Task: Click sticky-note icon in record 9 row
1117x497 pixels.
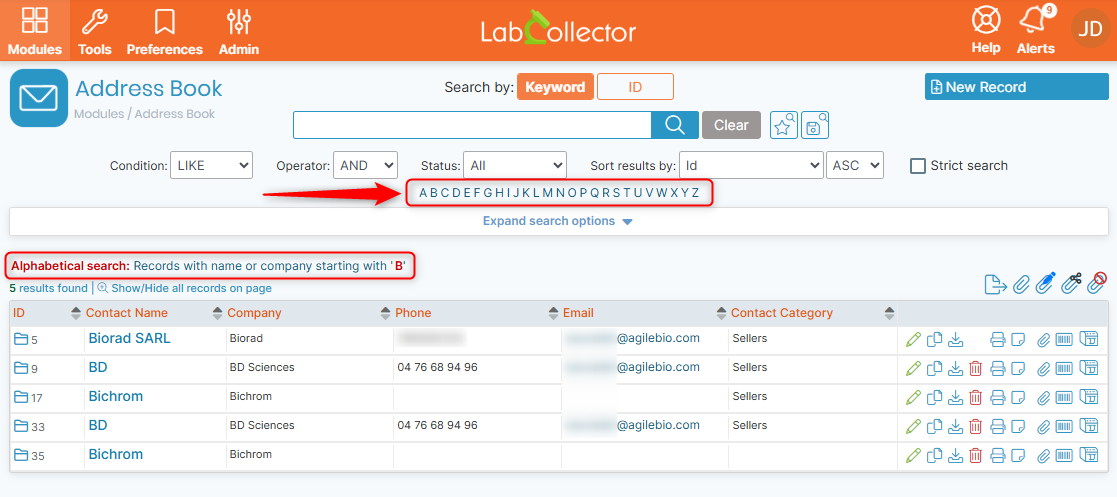Action: 1019,368
